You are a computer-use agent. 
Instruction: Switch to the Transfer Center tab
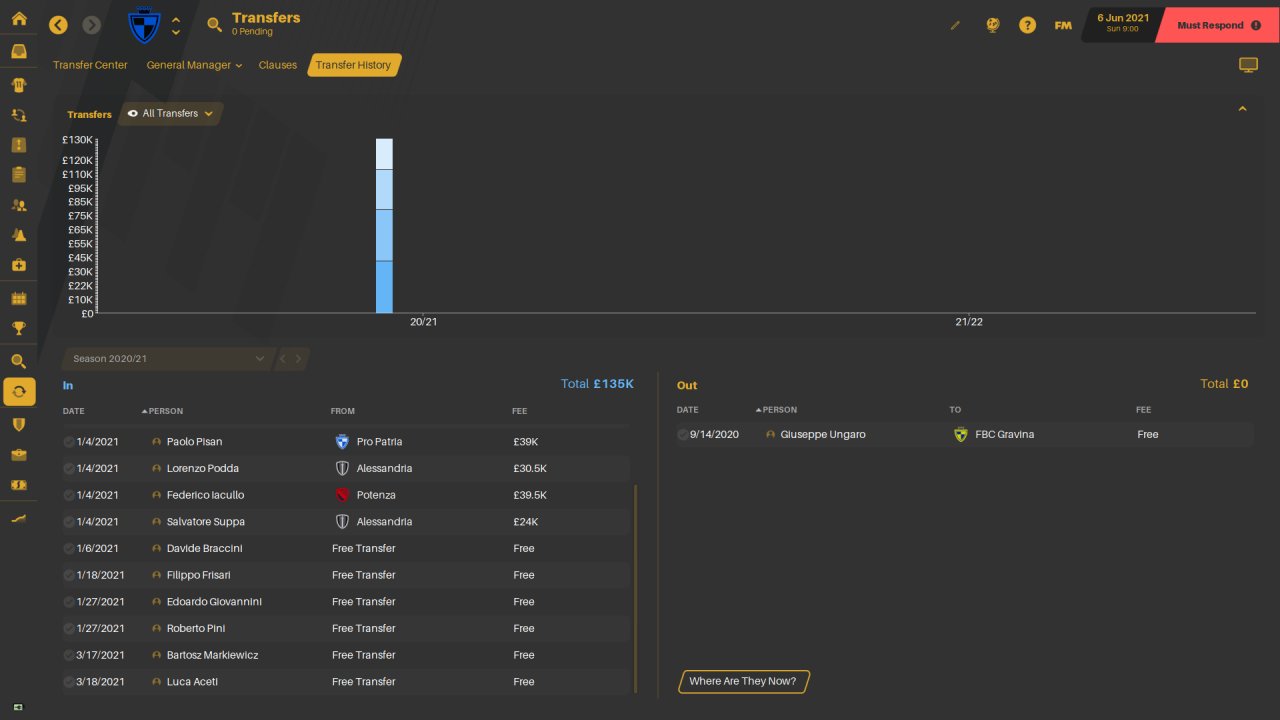point(90,65)
